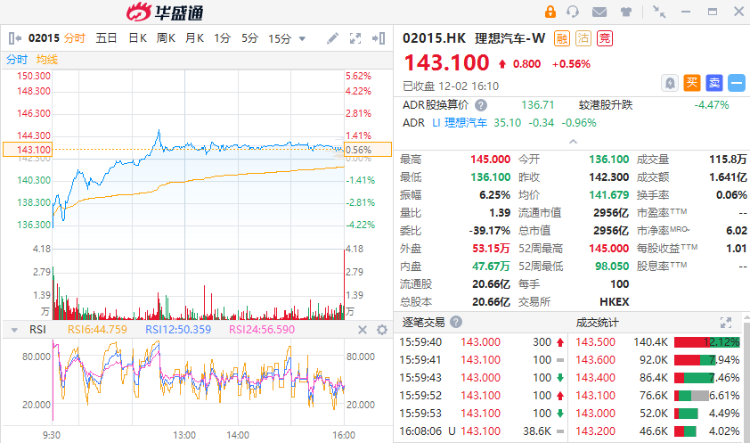
Task: Click the RSI12:50.359 indicator value
Action: coord(178,330)
